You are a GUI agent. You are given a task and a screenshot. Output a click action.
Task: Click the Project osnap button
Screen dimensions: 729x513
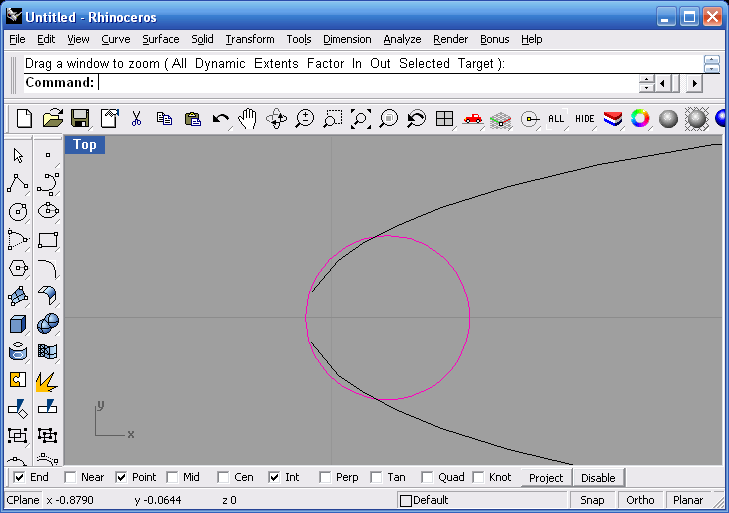pos(546,478)
